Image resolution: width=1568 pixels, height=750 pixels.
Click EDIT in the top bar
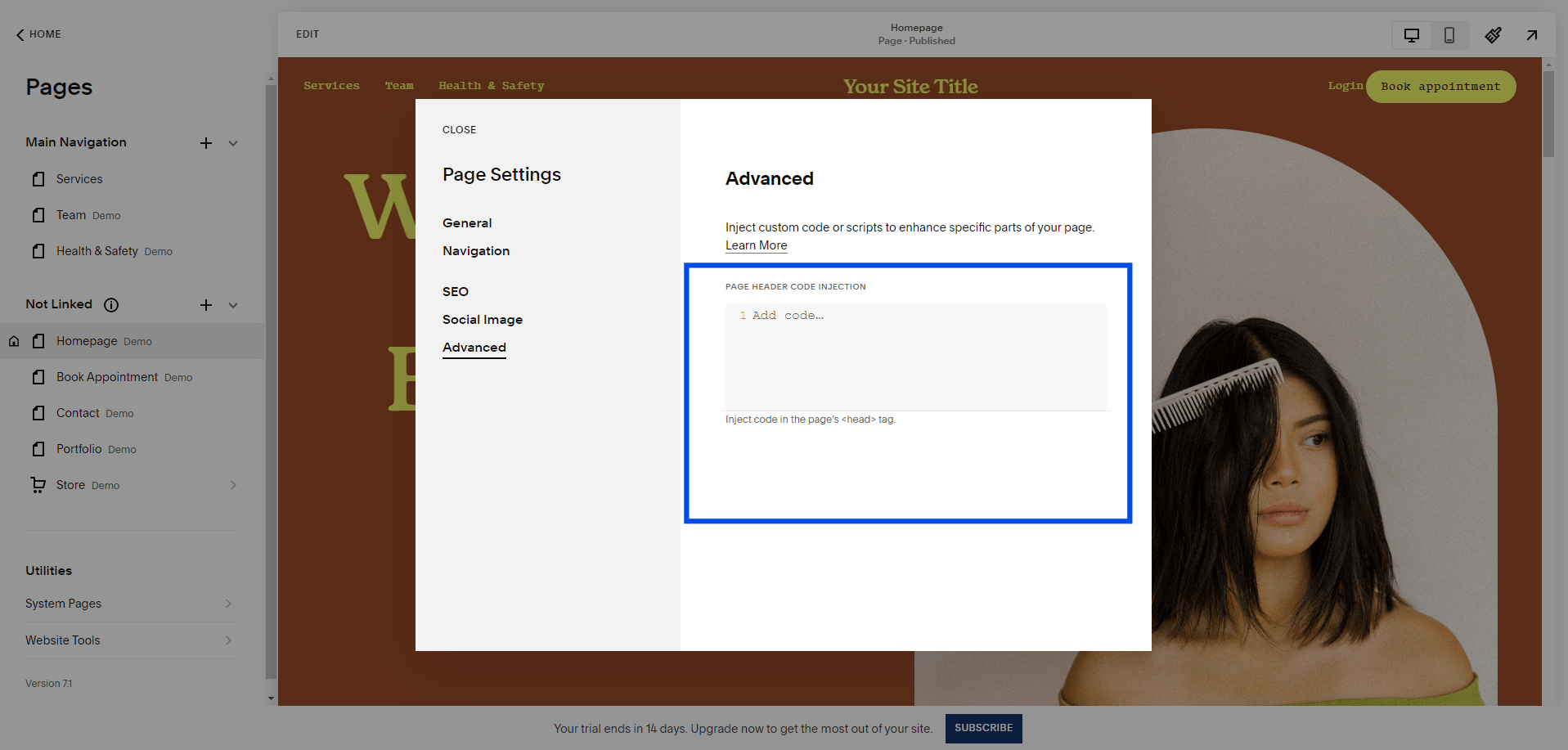(x=308, y=34)
